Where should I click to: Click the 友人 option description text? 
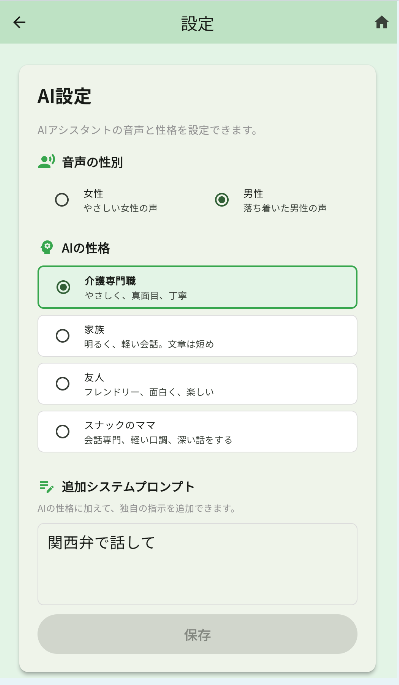click(149, 392)
